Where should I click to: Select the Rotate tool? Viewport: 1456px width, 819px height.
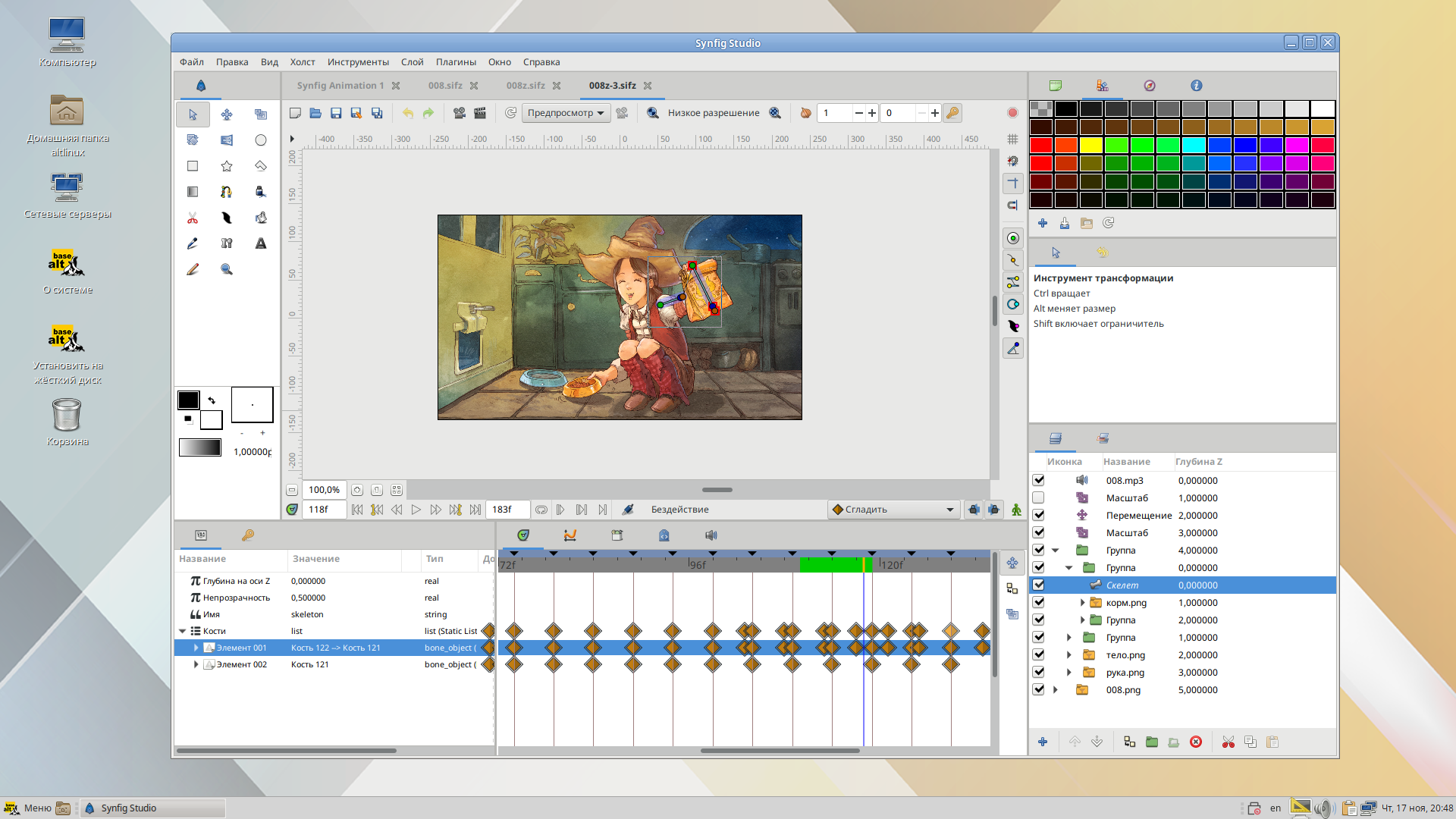tap(193, 140)
